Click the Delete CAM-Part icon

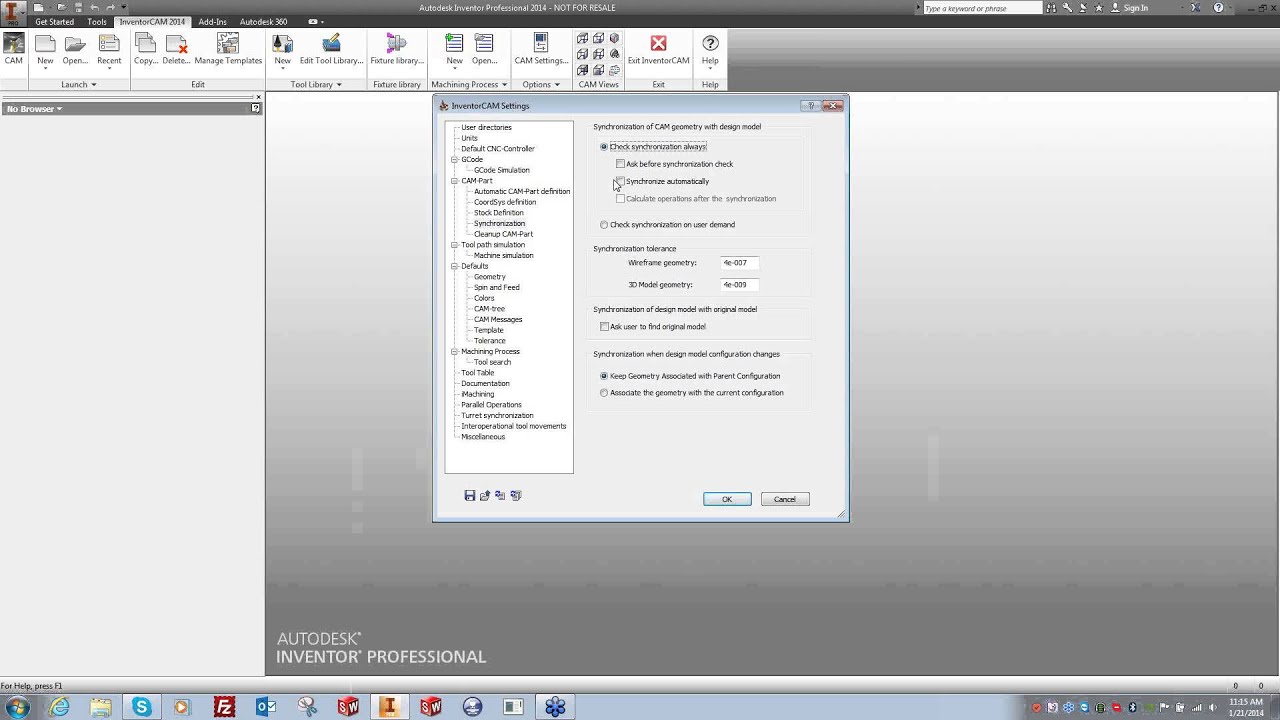pyautogui.click(x=176, y=44)
